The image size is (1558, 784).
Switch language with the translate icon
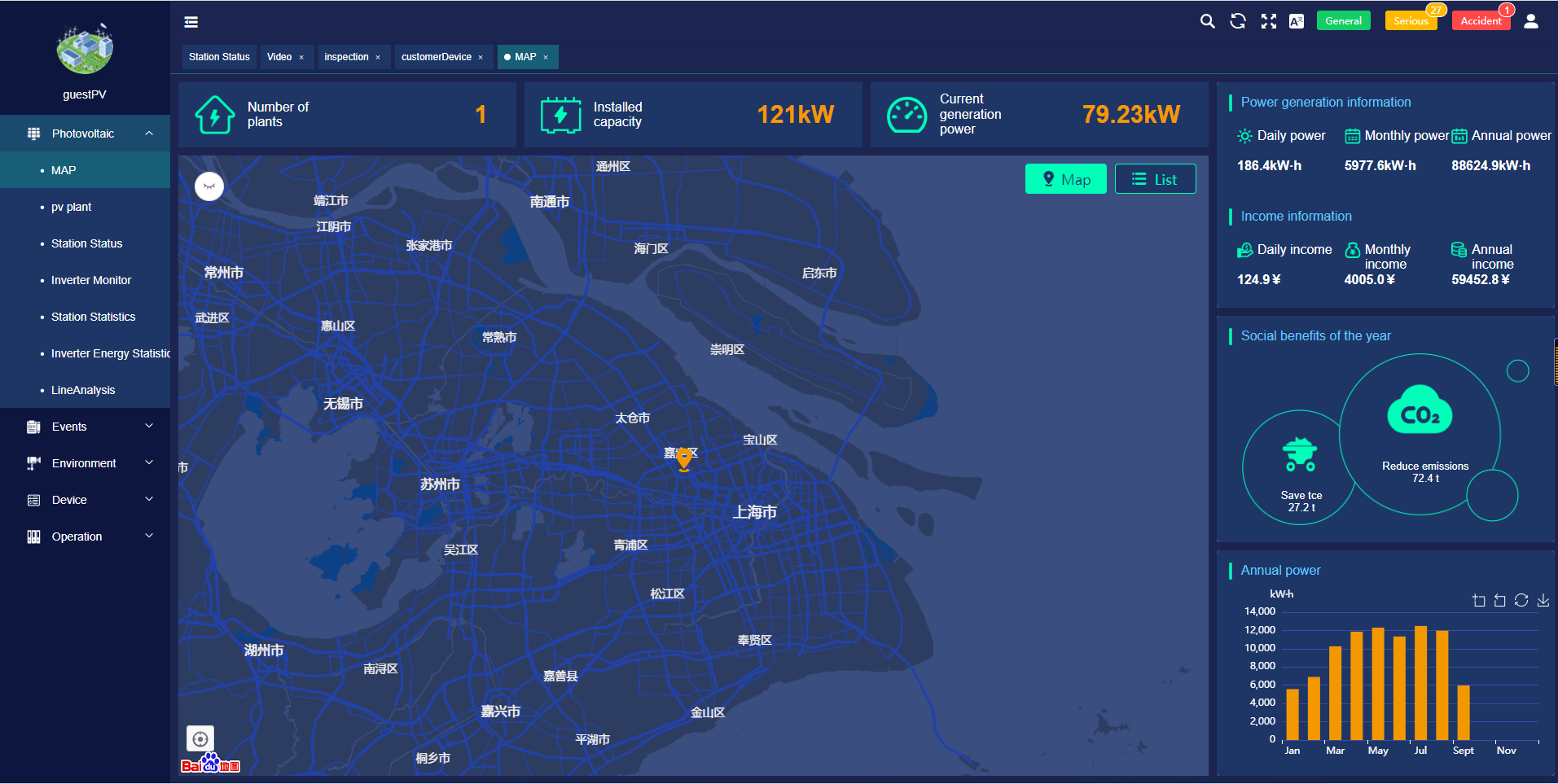click(x=1297, y=21)
